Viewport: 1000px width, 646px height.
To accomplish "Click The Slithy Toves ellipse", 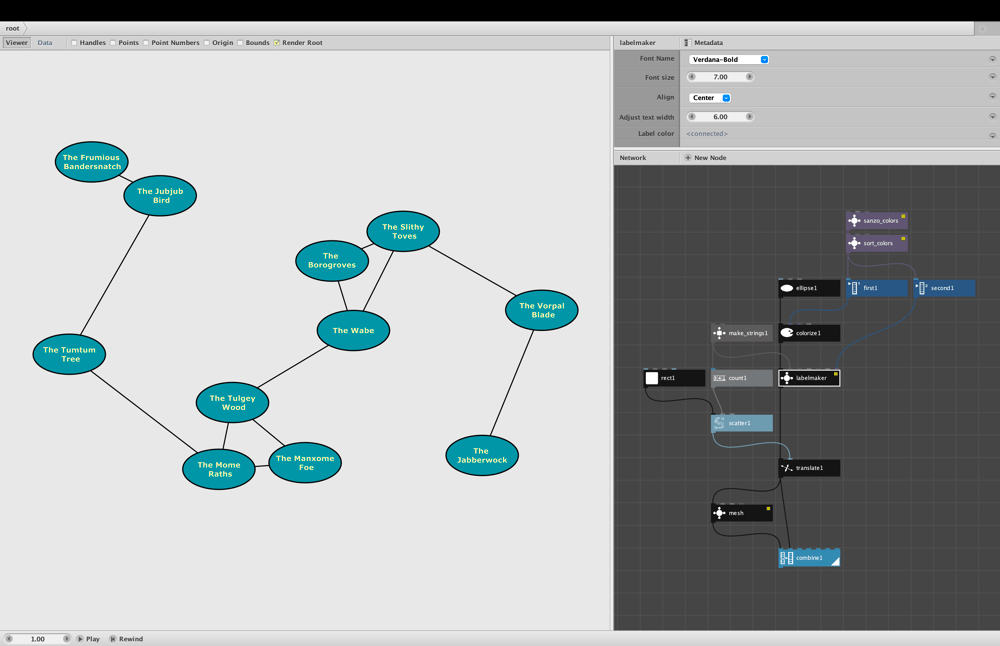I will (403, 231).
